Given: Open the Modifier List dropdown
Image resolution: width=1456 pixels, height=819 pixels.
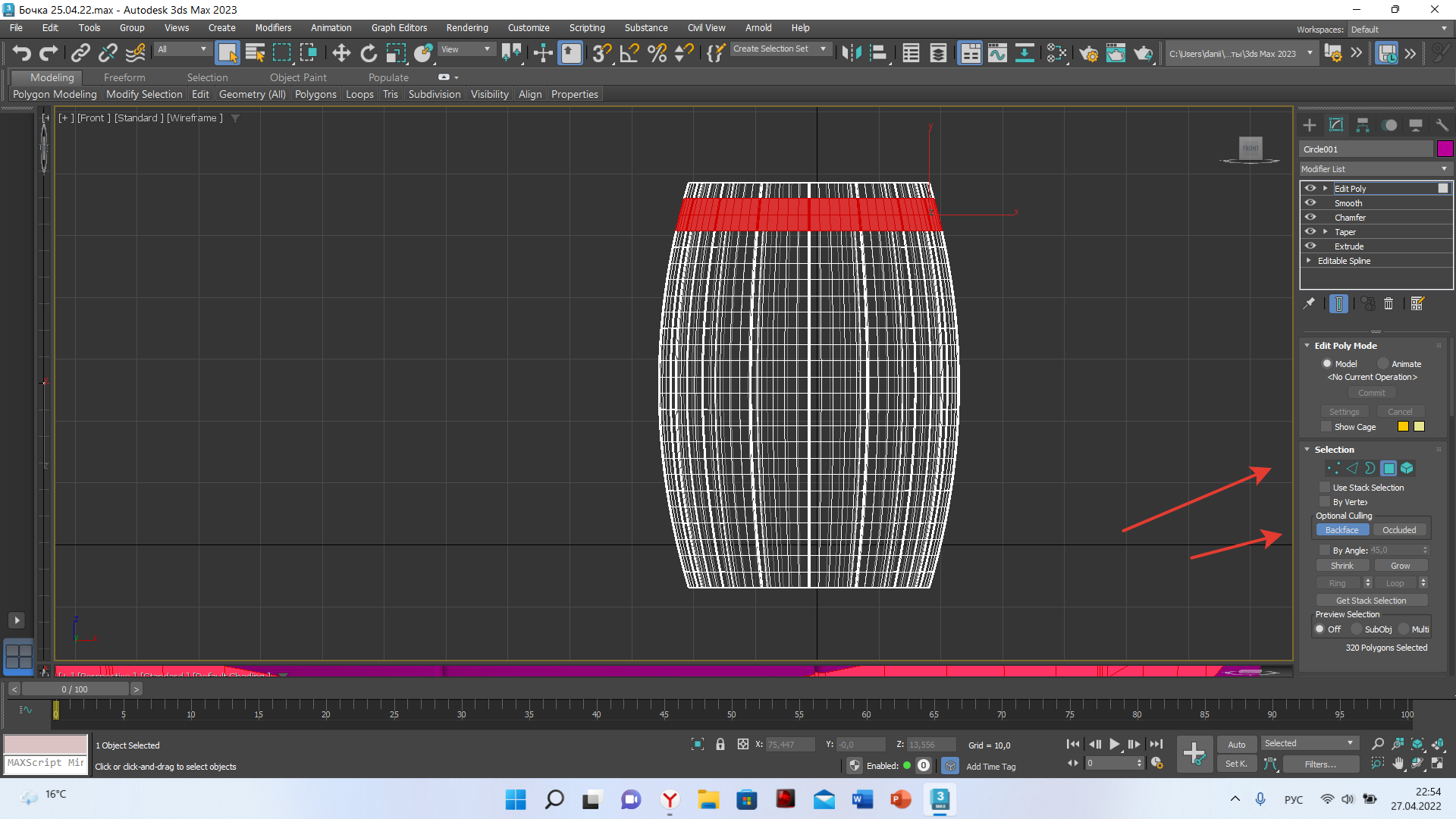Looking at the screenshot, I should click(1443, 168).
